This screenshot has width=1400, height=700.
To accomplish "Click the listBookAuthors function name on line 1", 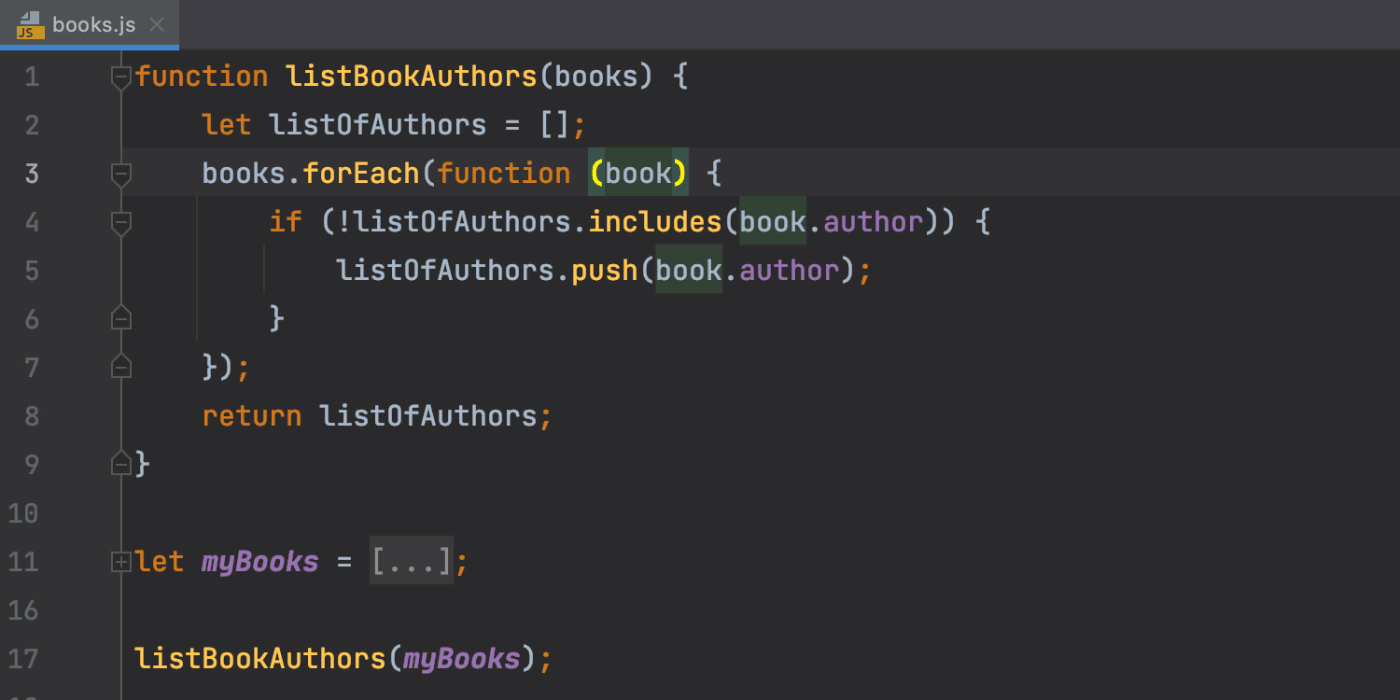I will [x=412, y=77].
